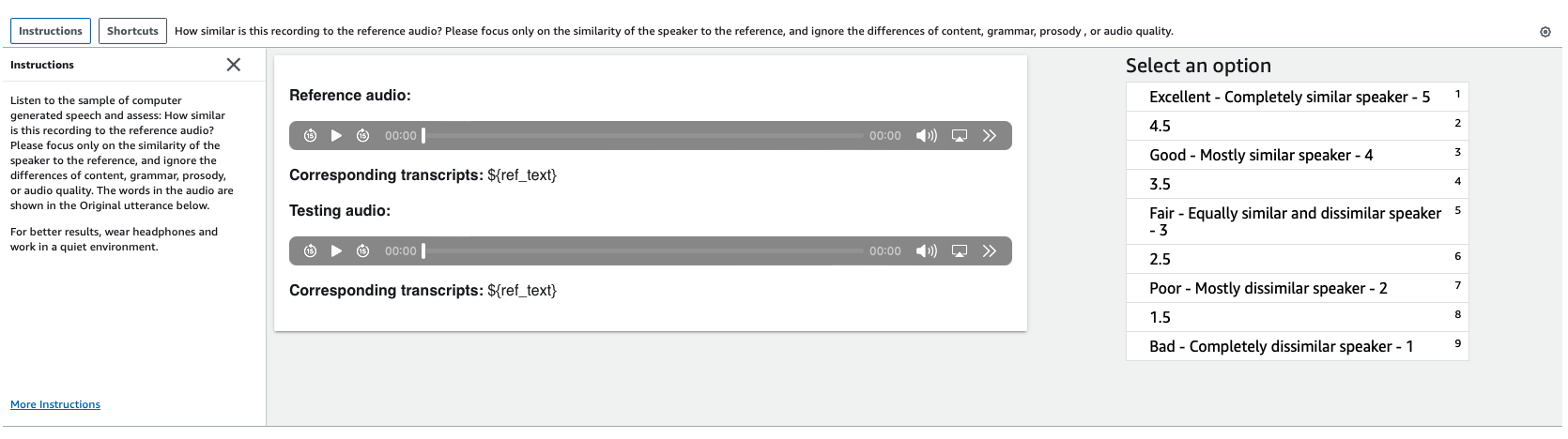Open the More Instructions link
The height and width of the screenshot is (439, 1568).
coord(55,404)
